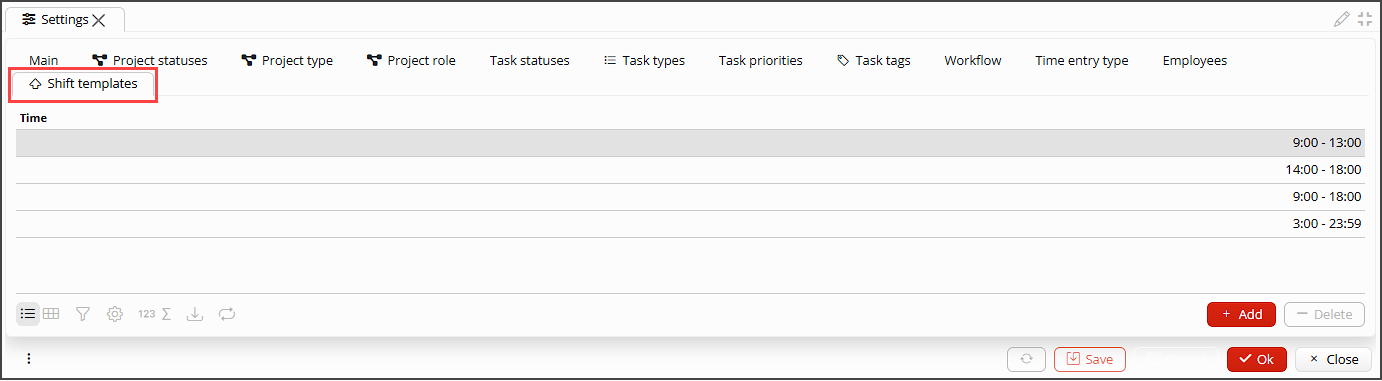Image resolution: width=1382 pixels, height=381 pixels.
Task: Switch to table grid view icon
Action: (51, 314)
